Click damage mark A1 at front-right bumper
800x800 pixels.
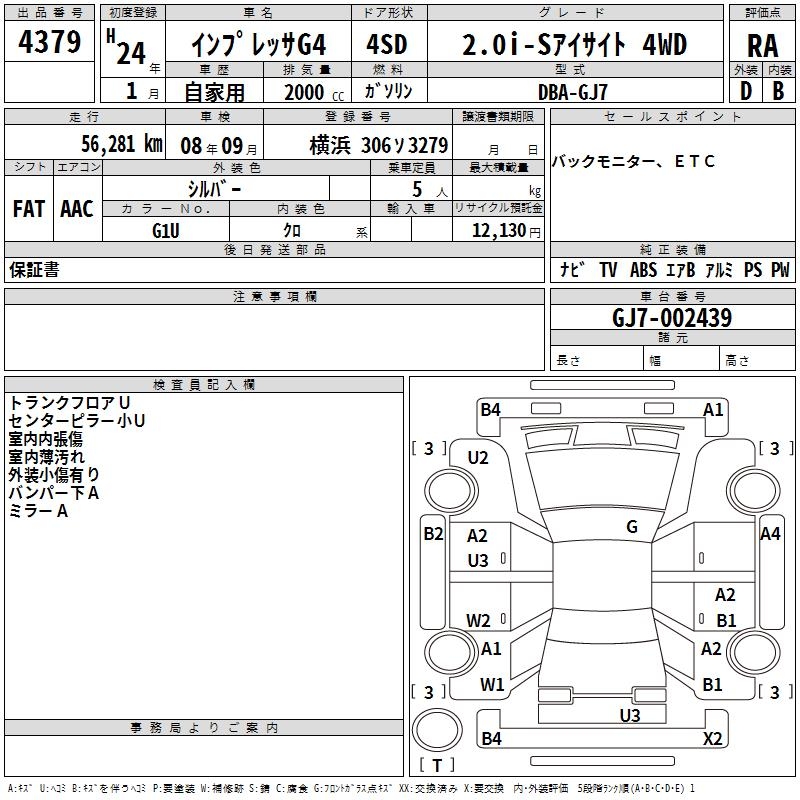pyautogui.click(x=713, y=410)
